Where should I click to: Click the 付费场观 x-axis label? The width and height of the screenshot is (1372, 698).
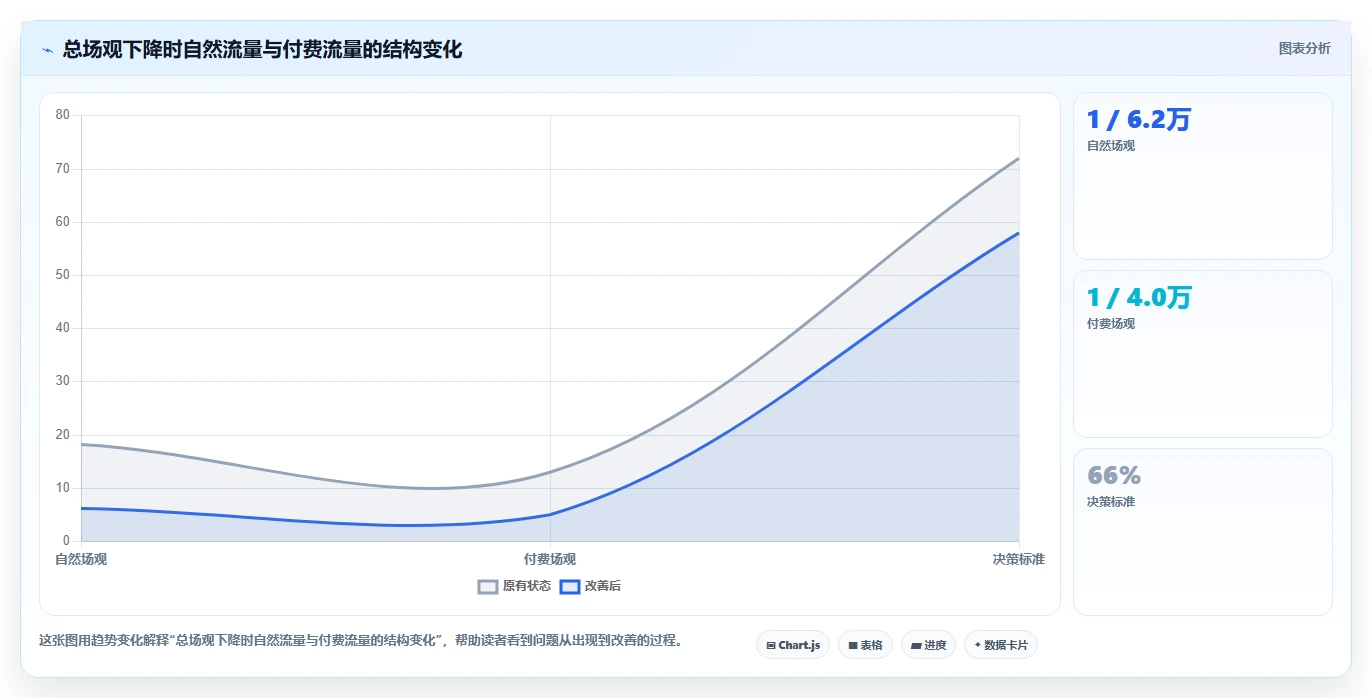(550, 559)
